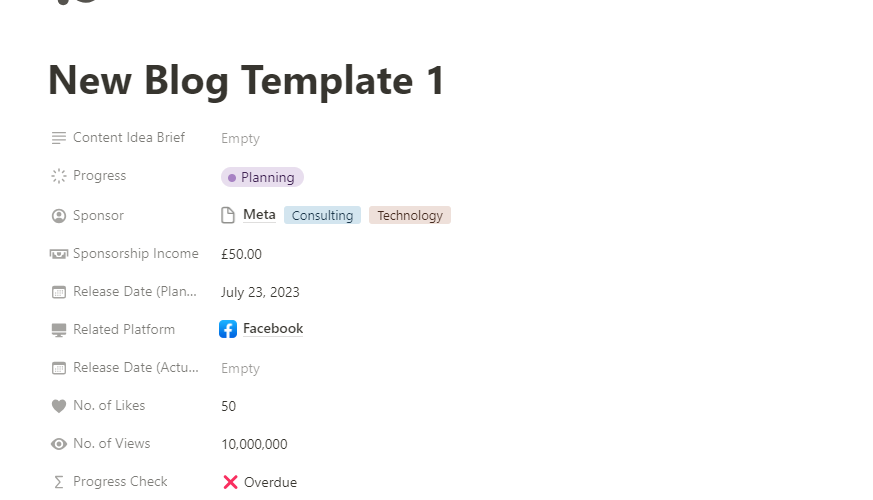
Task: Edit the page title New Blog Template 1
Action: pyautogui.click(x=246, y=81)
